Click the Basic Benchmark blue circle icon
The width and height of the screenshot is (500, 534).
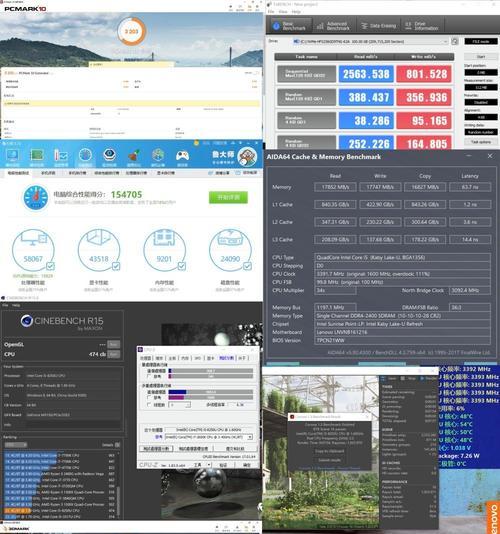coord(276,26)
